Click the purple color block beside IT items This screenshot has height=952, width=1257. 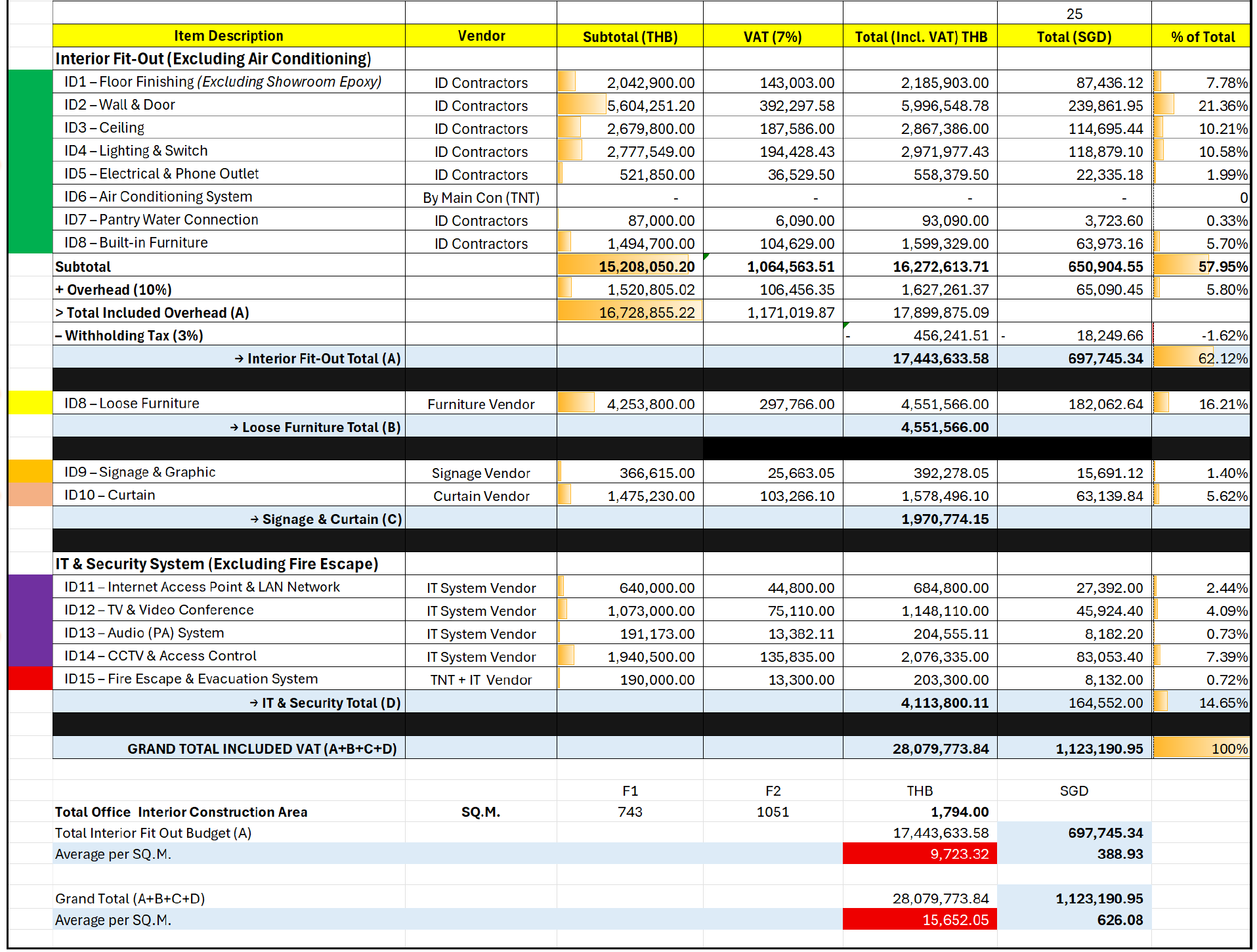(x=30, y=620)
